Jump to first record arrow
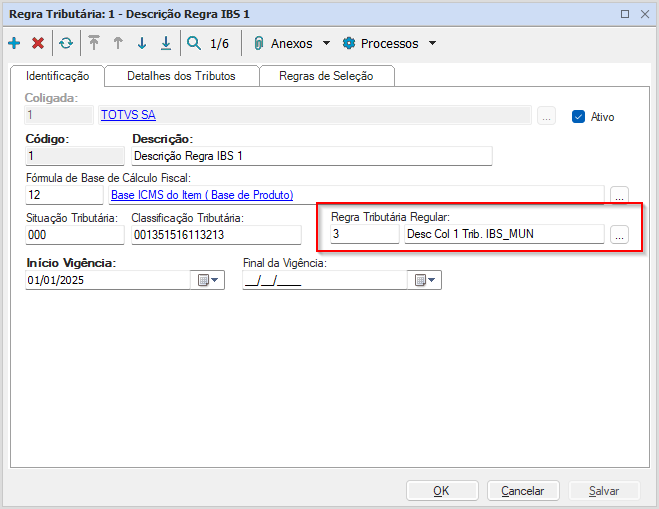The height and width of the screenshot is (509, 659). coord(94,43)
